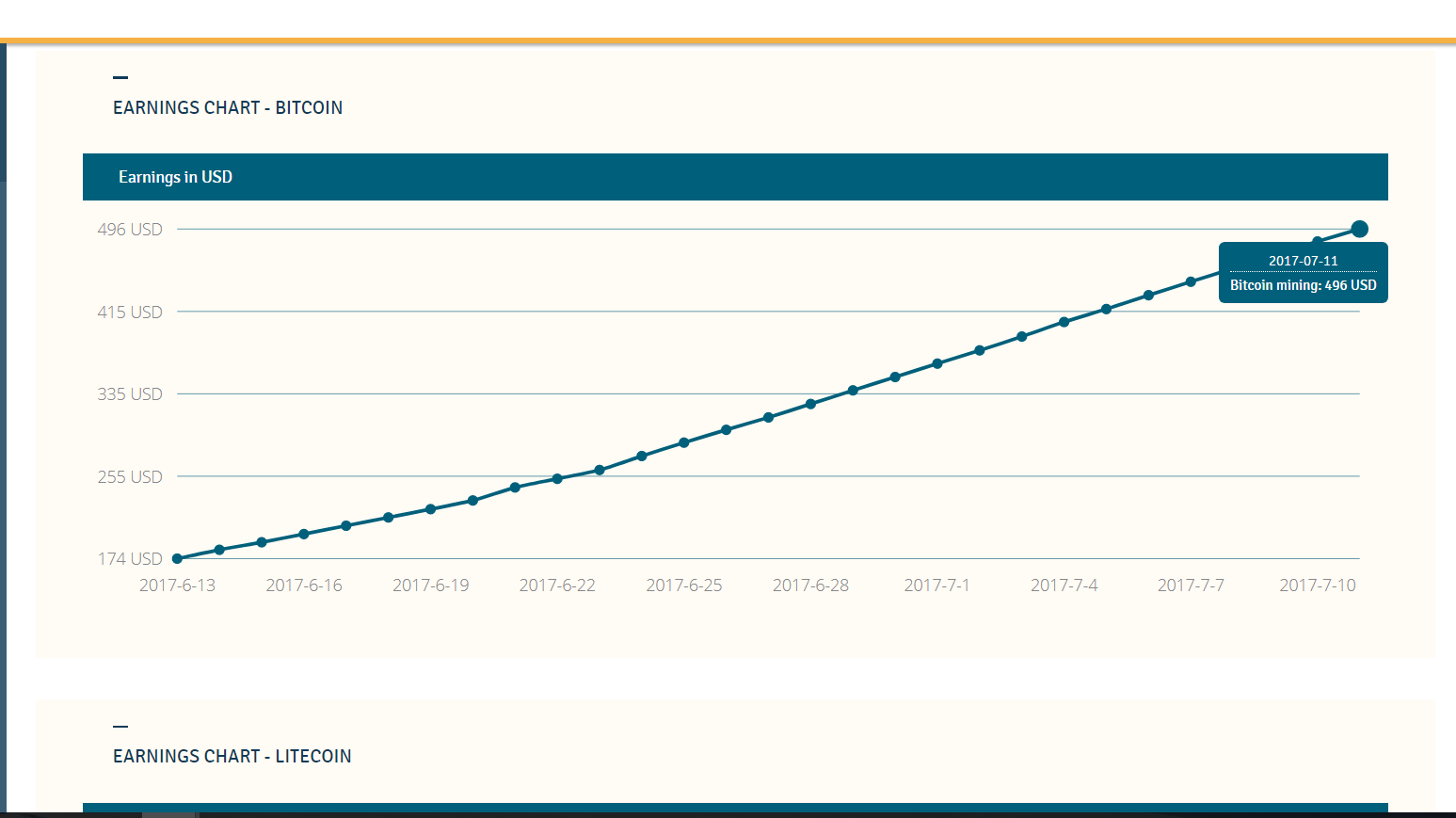
Task: Click the 'EARNINGS CHART - LITECOIN' heading
Action: 232,756
